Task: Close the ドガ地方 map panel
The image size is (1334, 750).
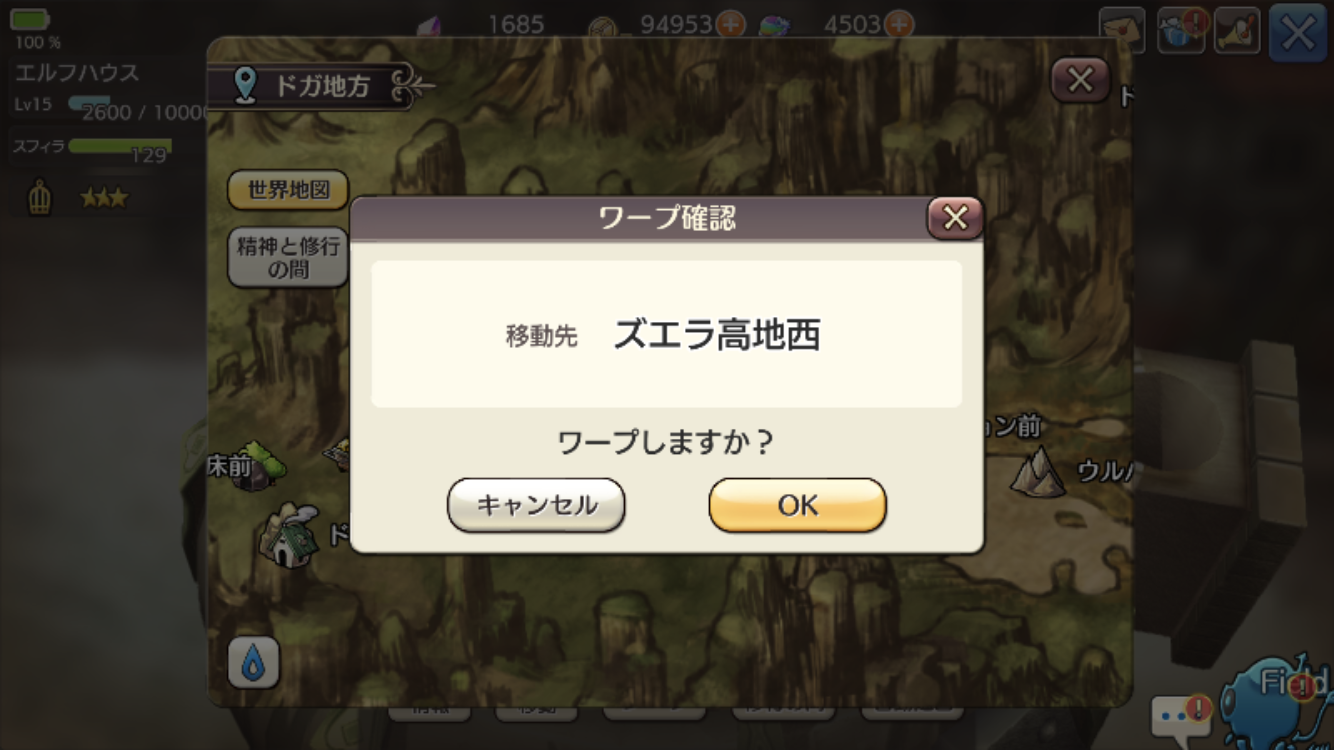Action: [1080, 80]
